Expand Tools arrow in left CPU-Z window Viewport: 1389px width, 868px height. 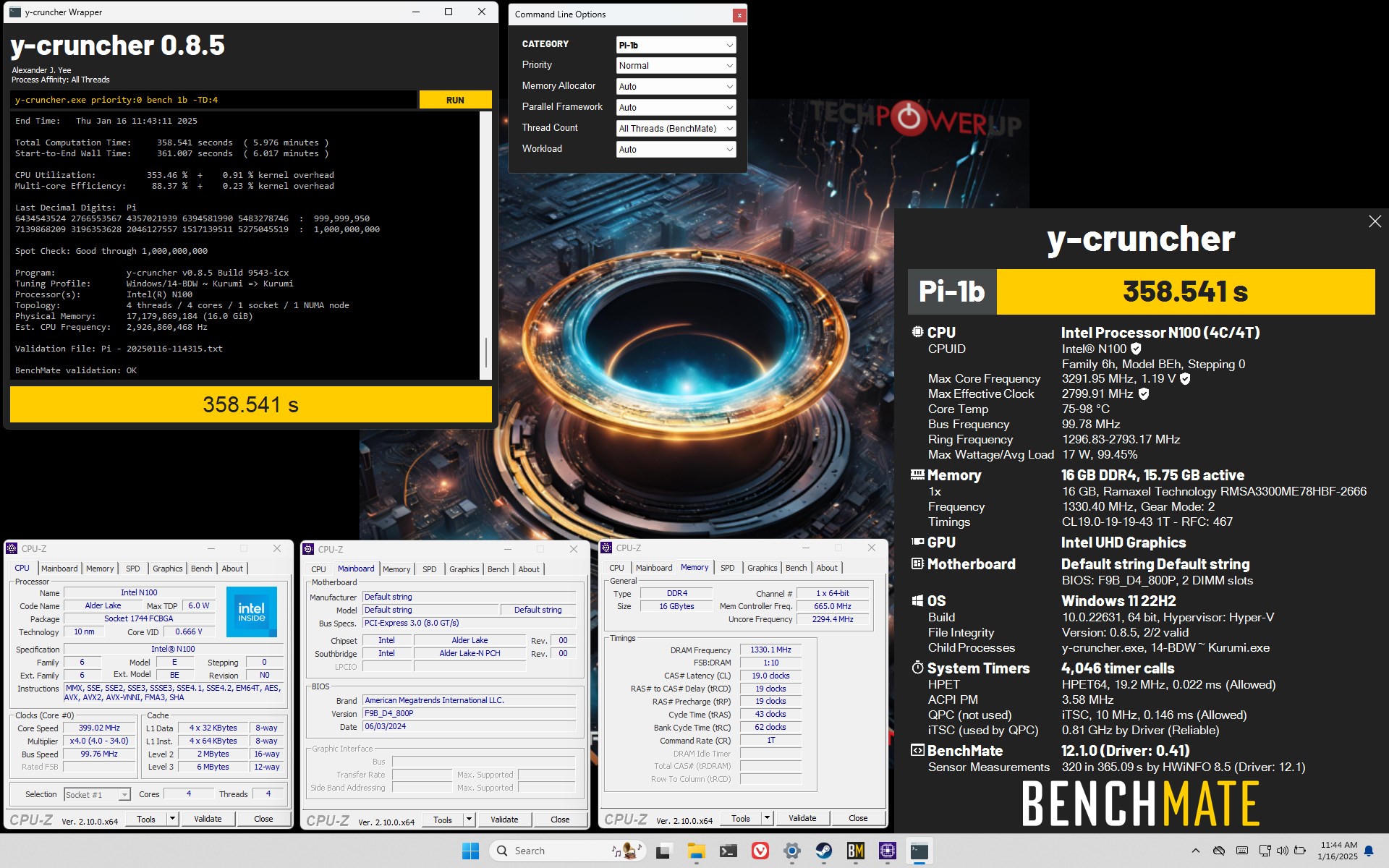click(172, 820)
